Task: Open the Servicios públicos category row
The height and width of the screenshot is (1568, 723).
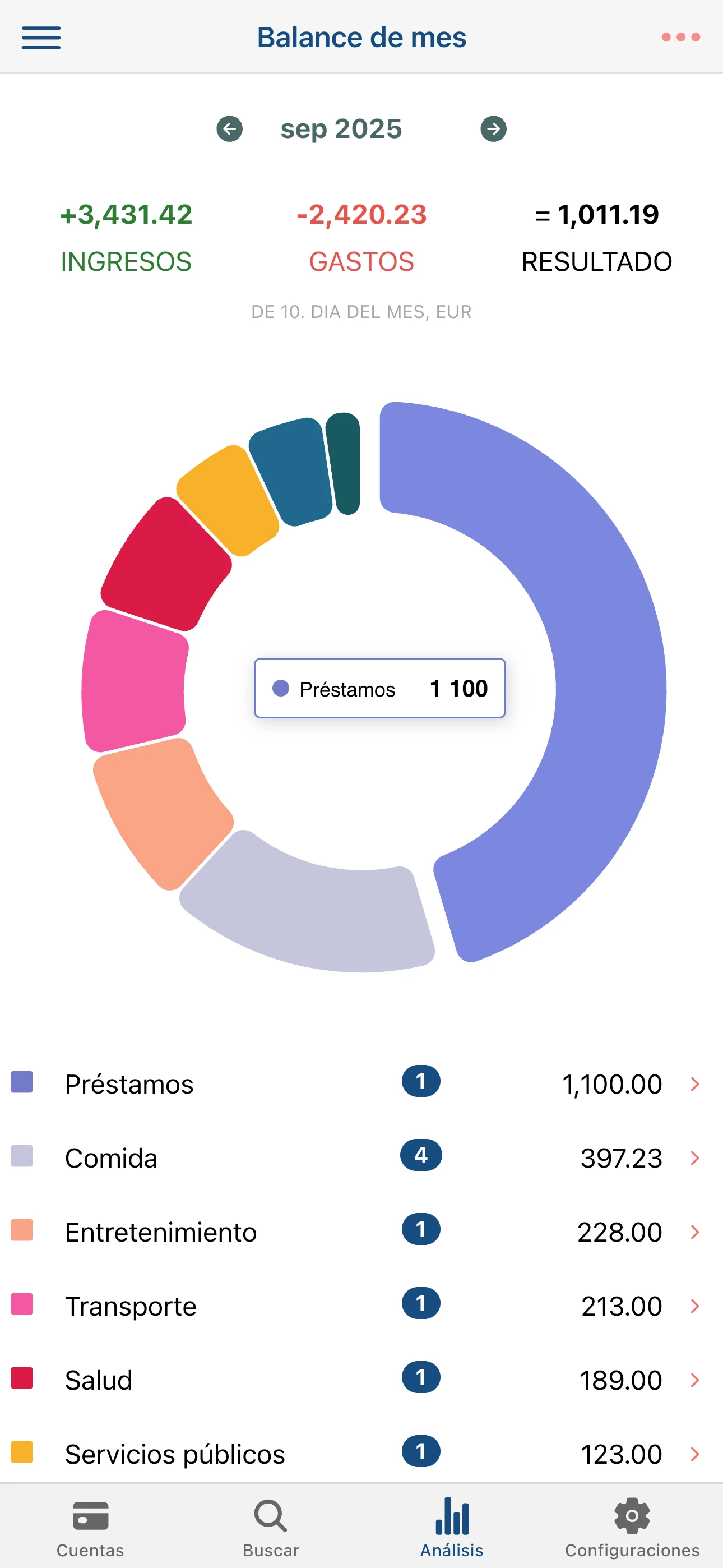Action: pyautogui.click(x=243, y=1454)
